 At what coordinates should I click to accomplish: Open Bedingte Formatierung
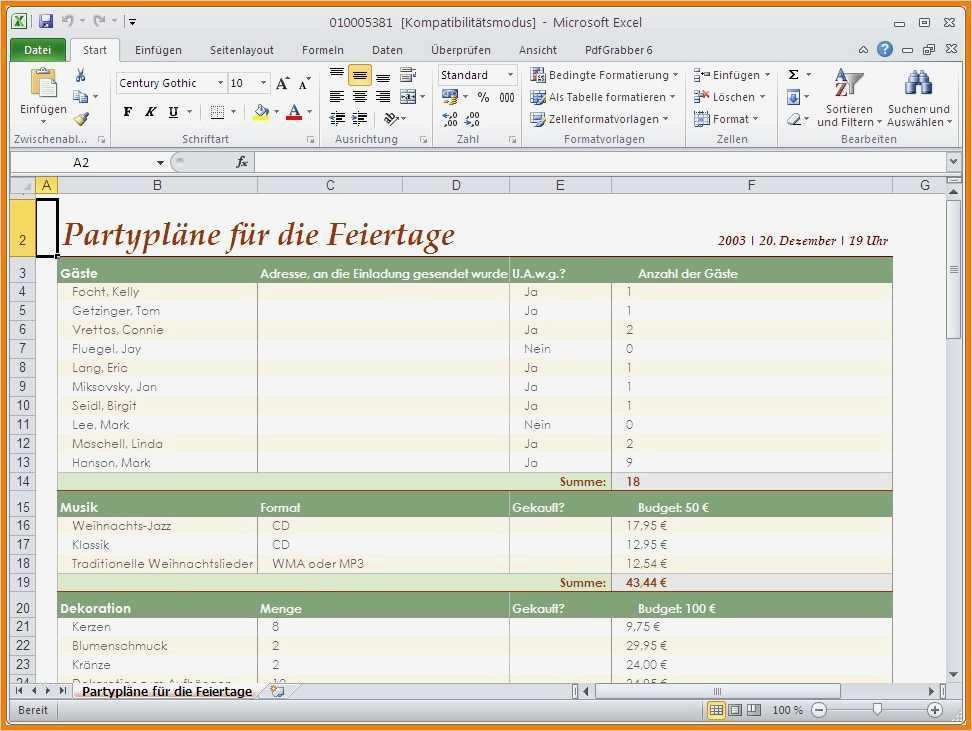click(604, 74)
